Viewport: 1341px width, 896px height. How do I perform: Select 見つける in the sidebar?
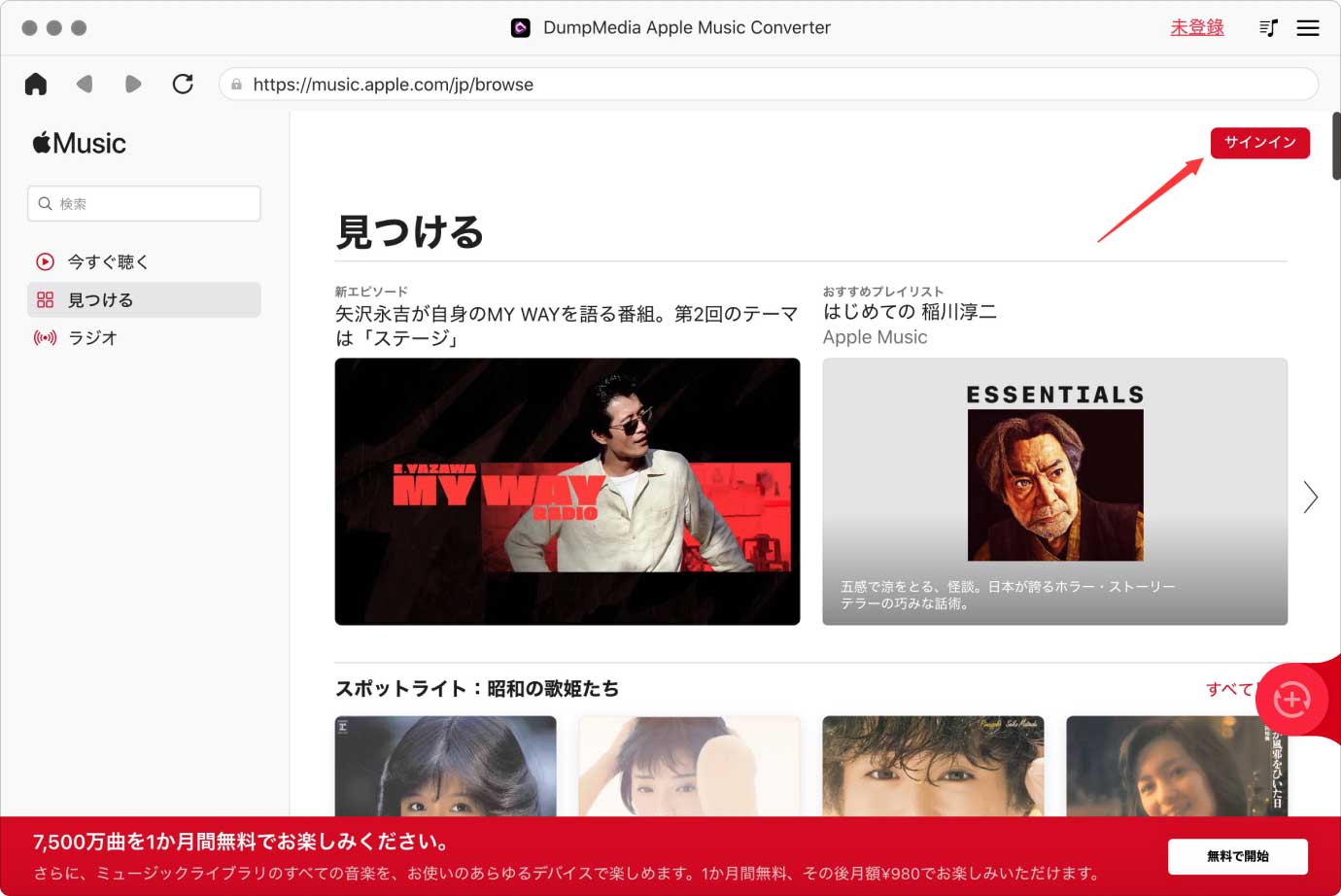144,299
